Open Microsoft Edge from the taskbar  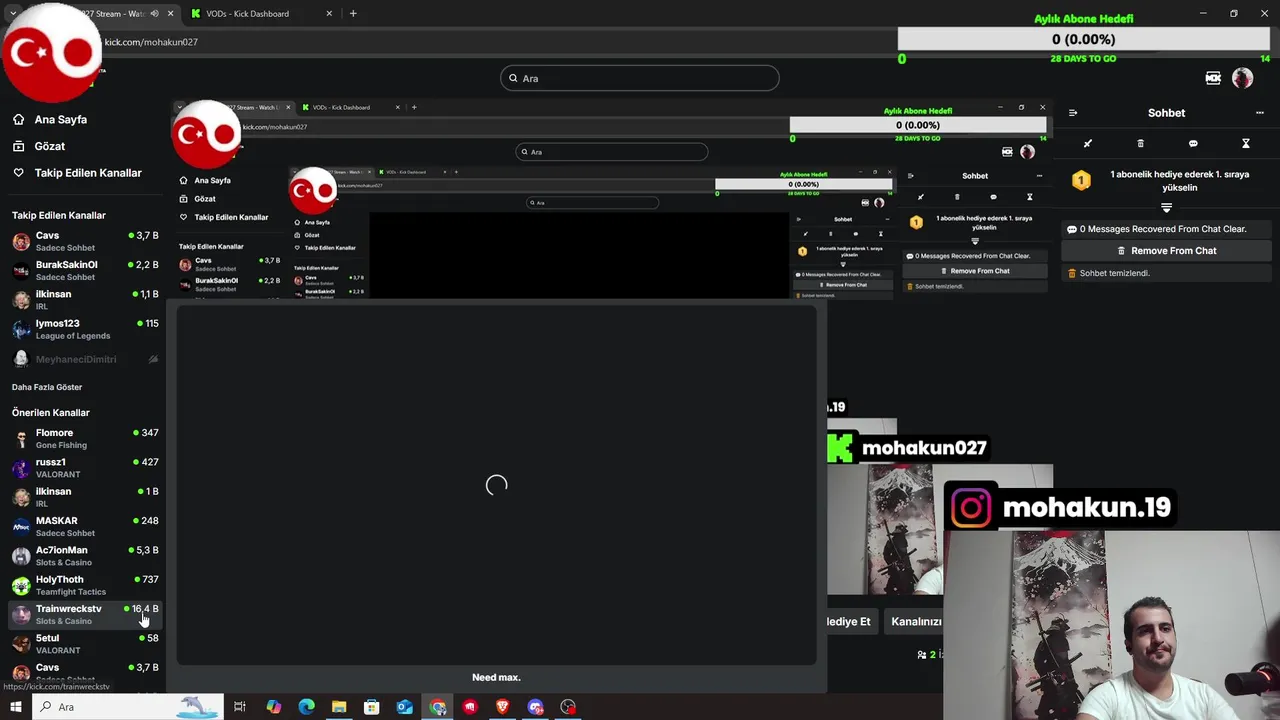[306, 707]
